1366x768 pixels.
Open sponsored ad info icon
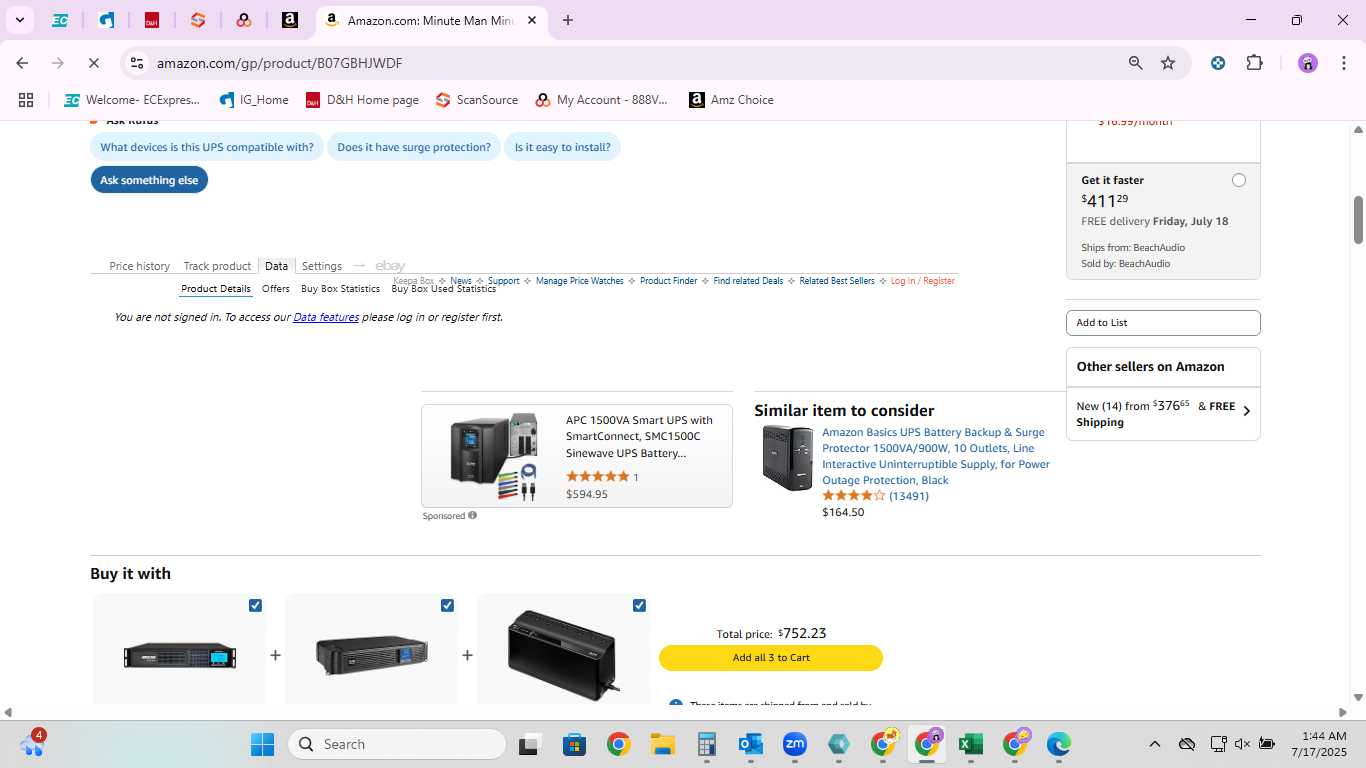(x=472, y=516)
